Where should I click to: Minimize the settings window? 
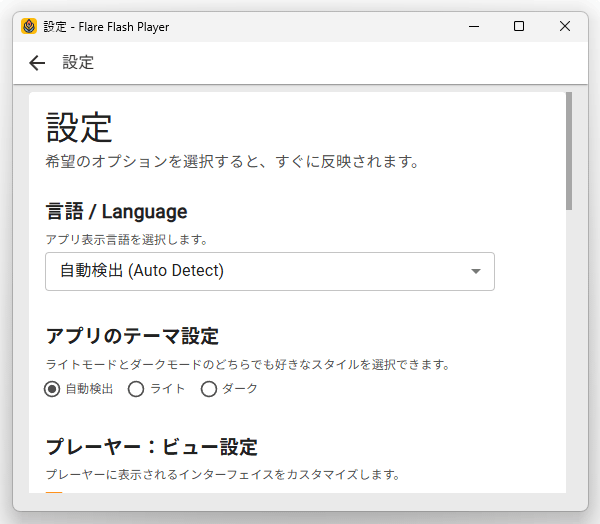(474, 26)
